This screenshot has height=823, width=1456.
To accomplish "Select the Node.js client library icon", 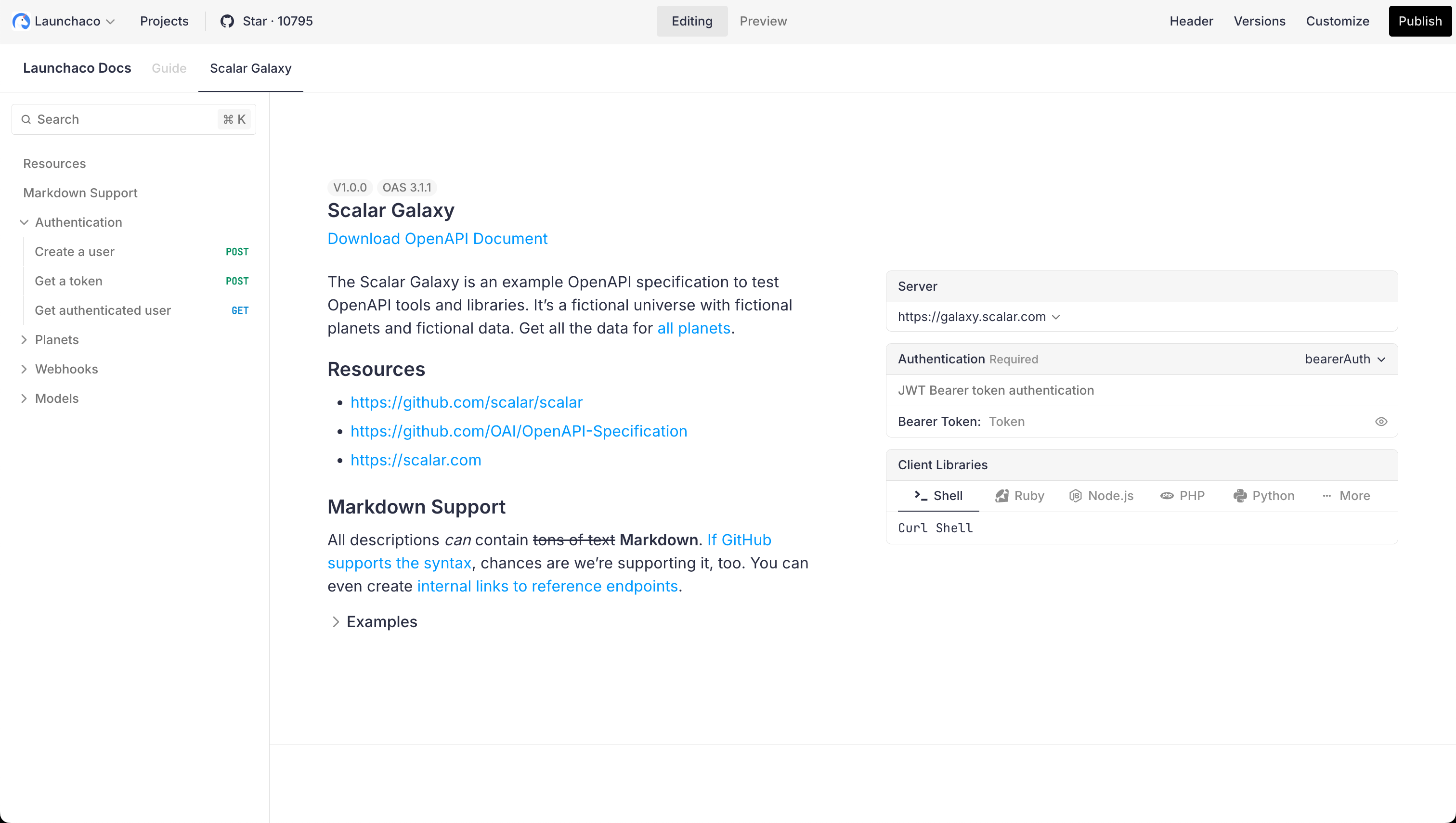I will click(x=1076, y=496).
